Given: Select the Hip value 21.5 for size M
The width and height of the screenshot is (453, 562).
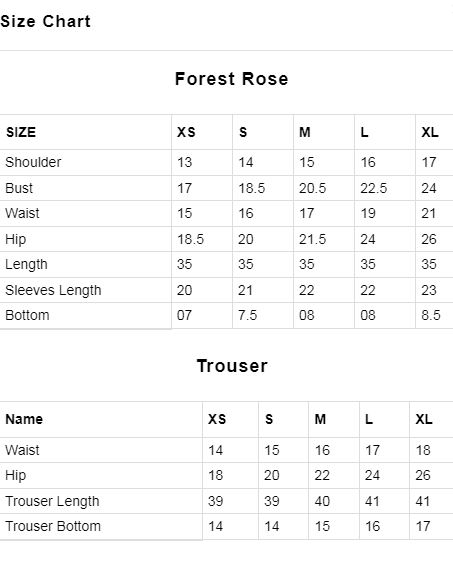Looking at the screenshot, I should [x=313, y=239].
